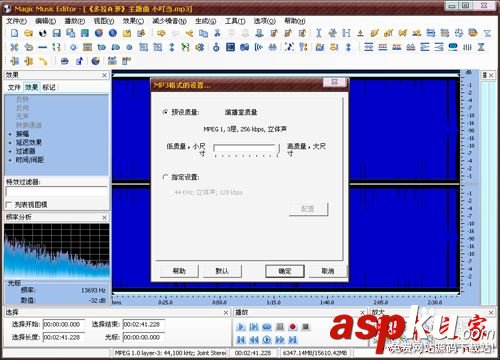
Task: Expand the 振幅 effects category
Action: (10, 134)
